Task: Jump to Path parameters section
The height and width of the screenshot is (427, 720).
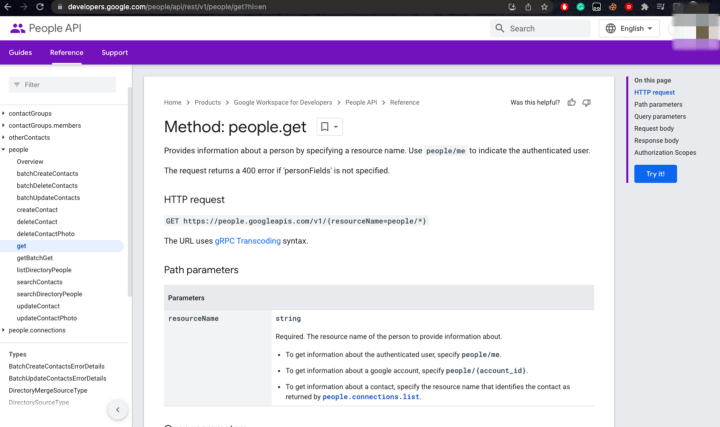Action: [x=658, y=104]
